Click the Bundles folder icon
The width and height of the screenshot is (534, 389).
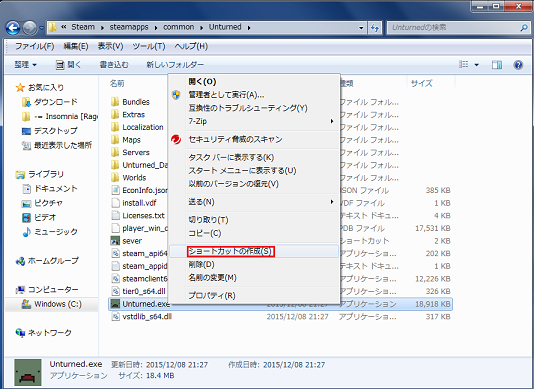click(x=115, y=102)
